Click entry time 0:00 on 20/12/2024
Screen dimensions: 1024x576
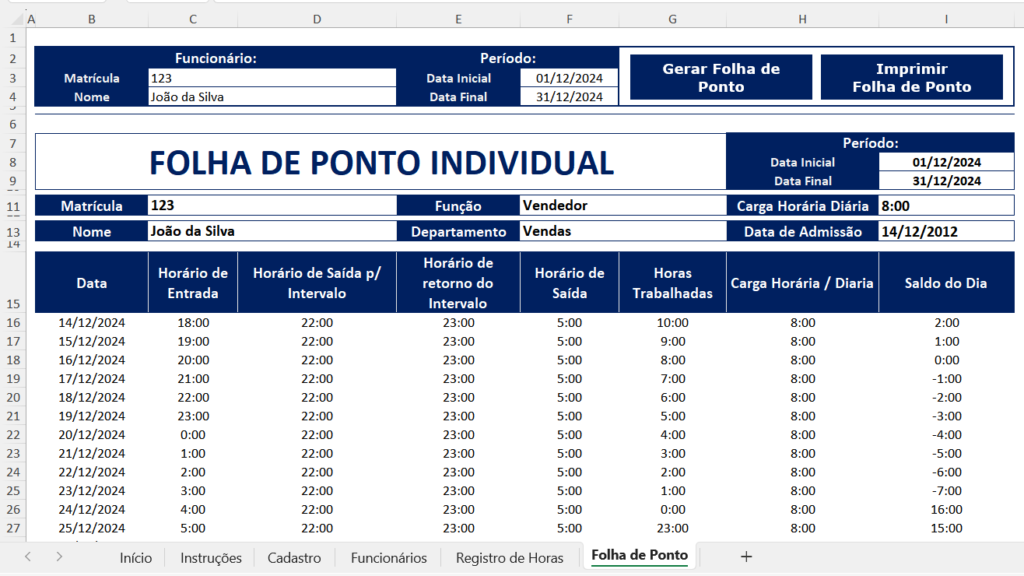(x=193, y=435)
